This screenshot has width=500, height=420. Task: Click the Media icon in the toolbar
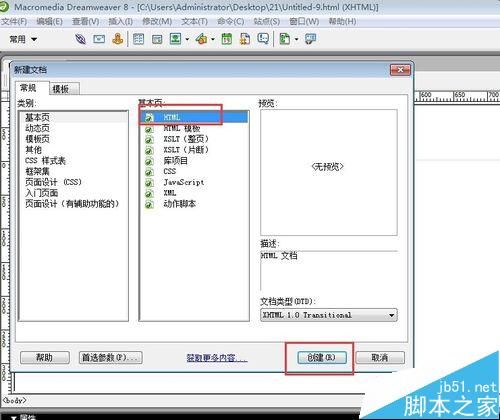click(x=202, y=39)
